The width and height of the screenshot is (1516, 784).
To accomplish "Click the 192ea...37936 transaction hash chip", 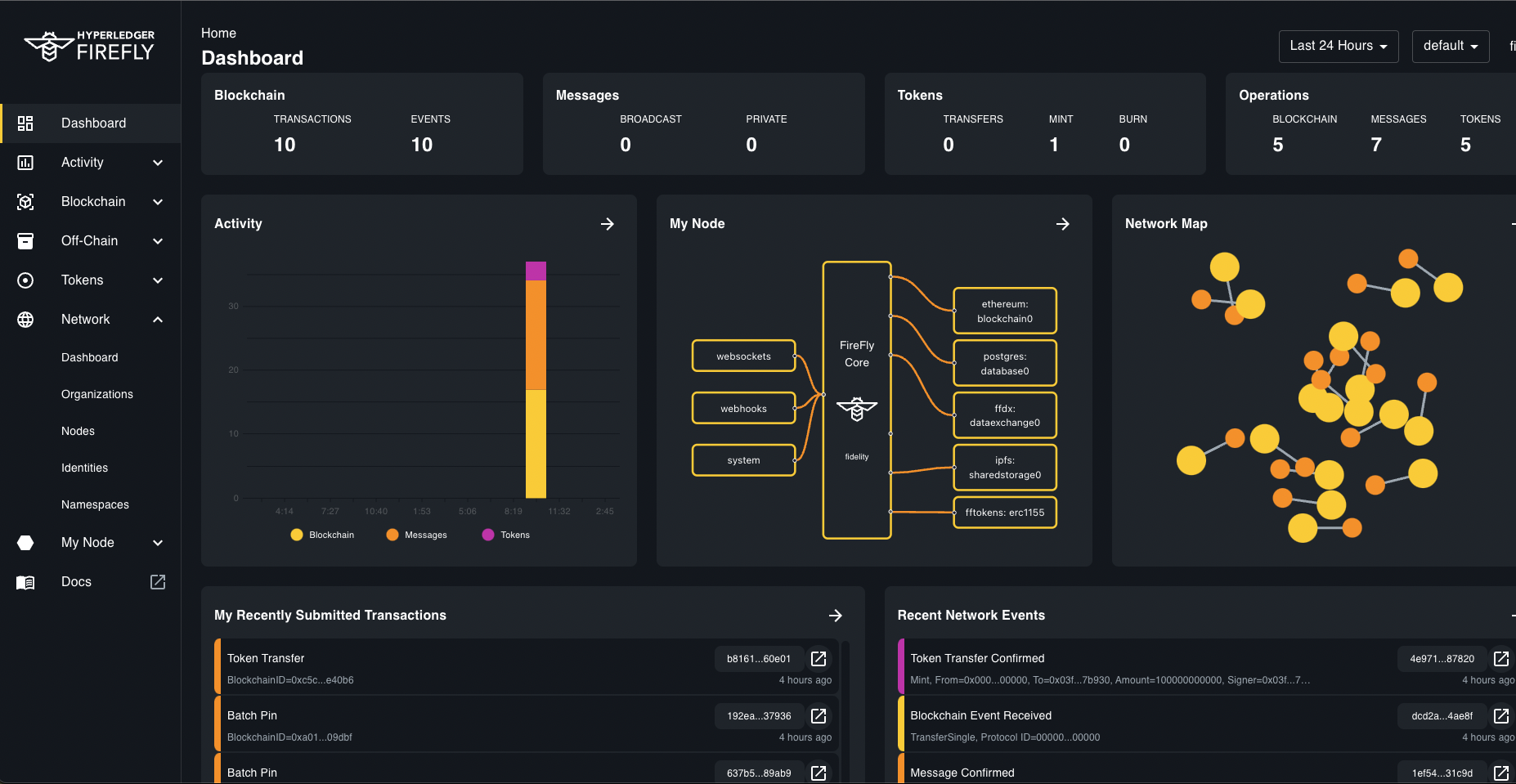I will pyautogui.click(x=759, y=716).
